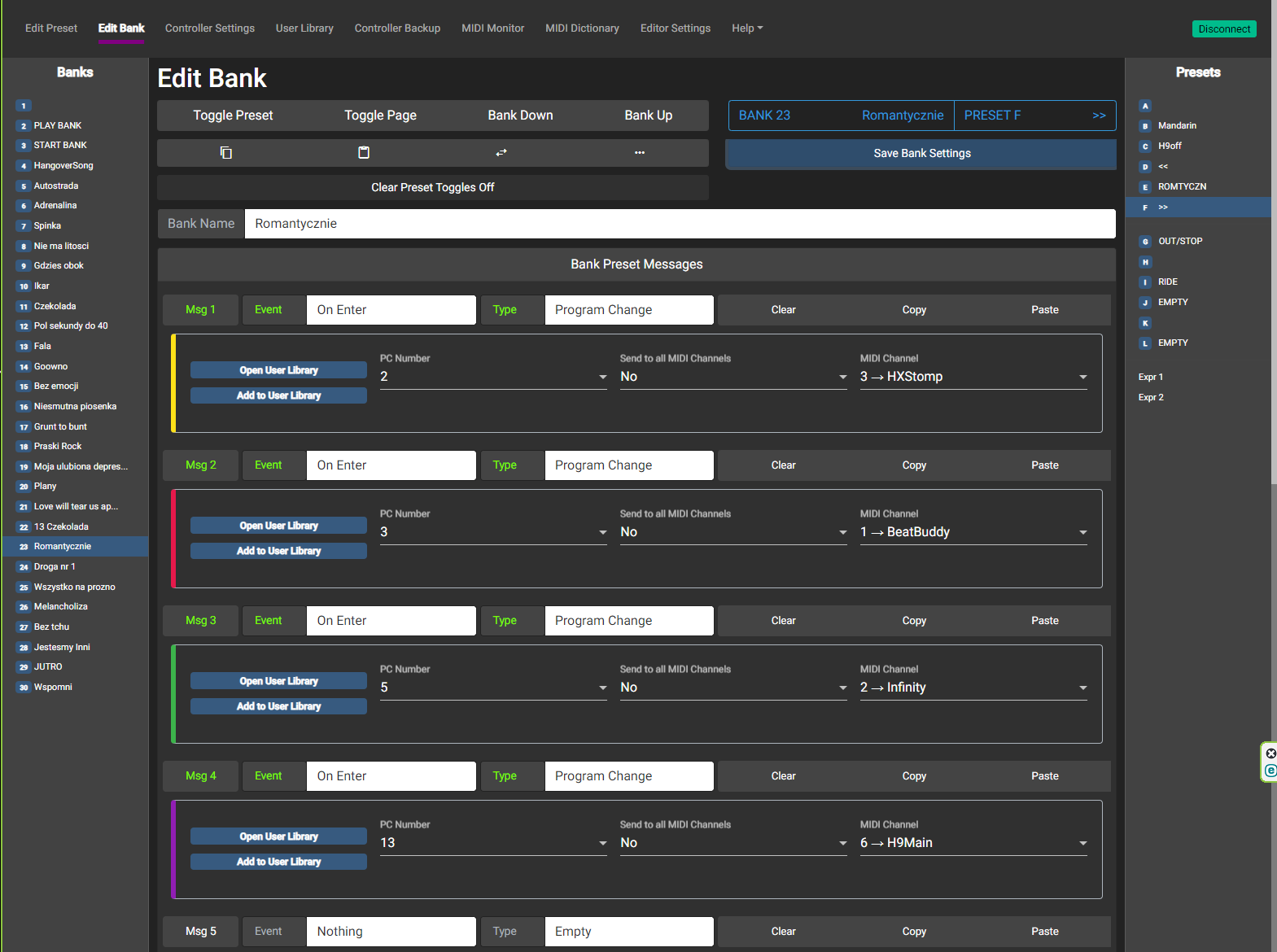
Task: Click the Toggle Page button
Action: point(380,116)
